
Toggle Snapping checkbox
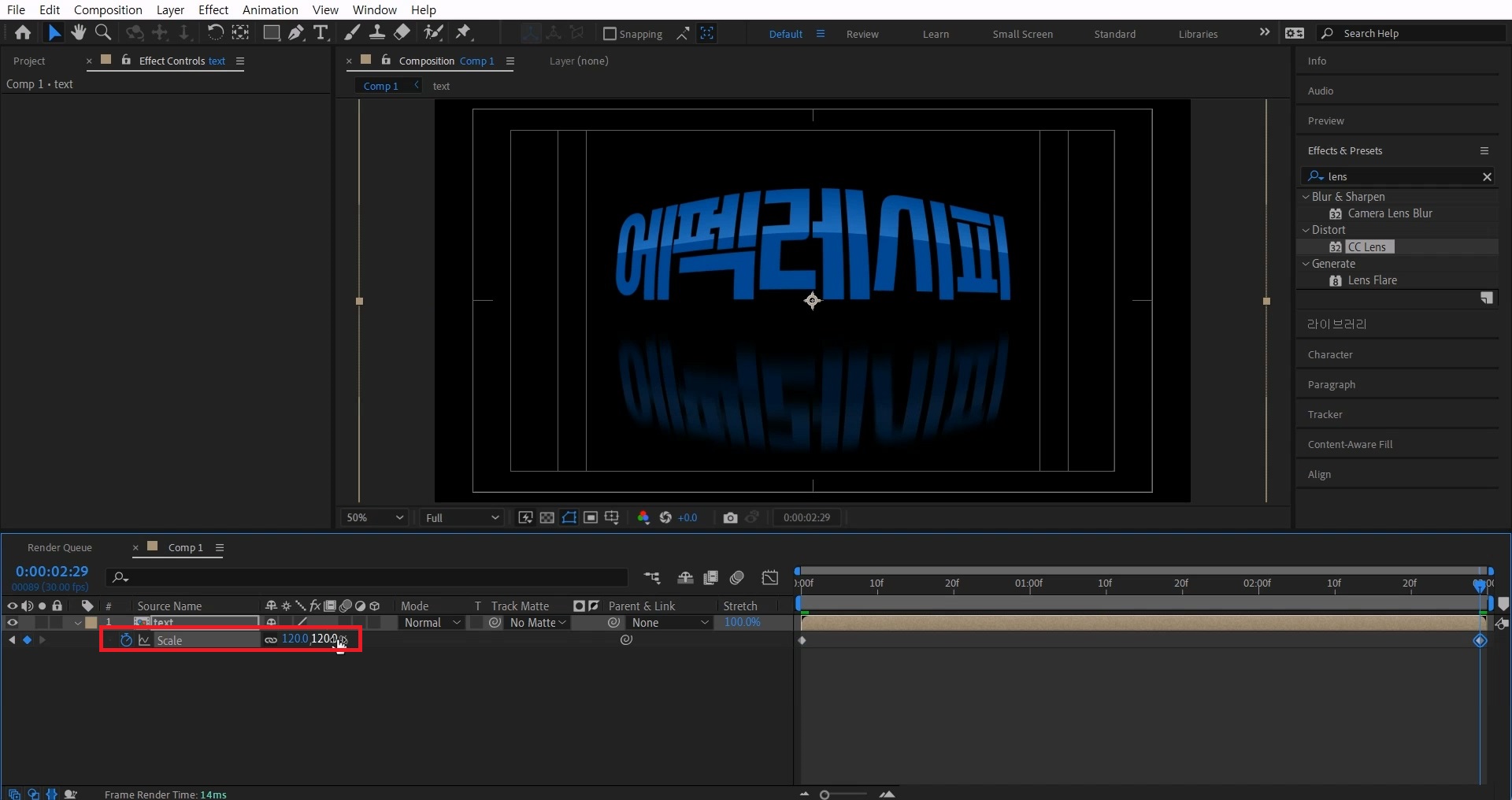point(610,34)
